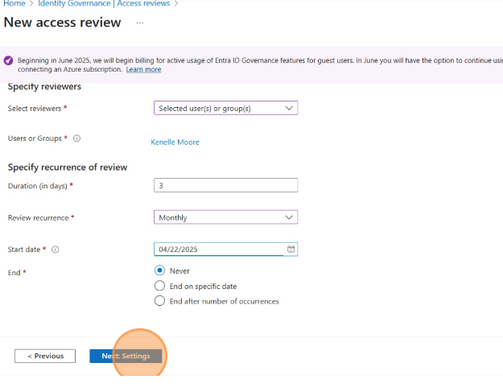Click the chevron after Access reviews breadcrumb

(x=176, y=4)
